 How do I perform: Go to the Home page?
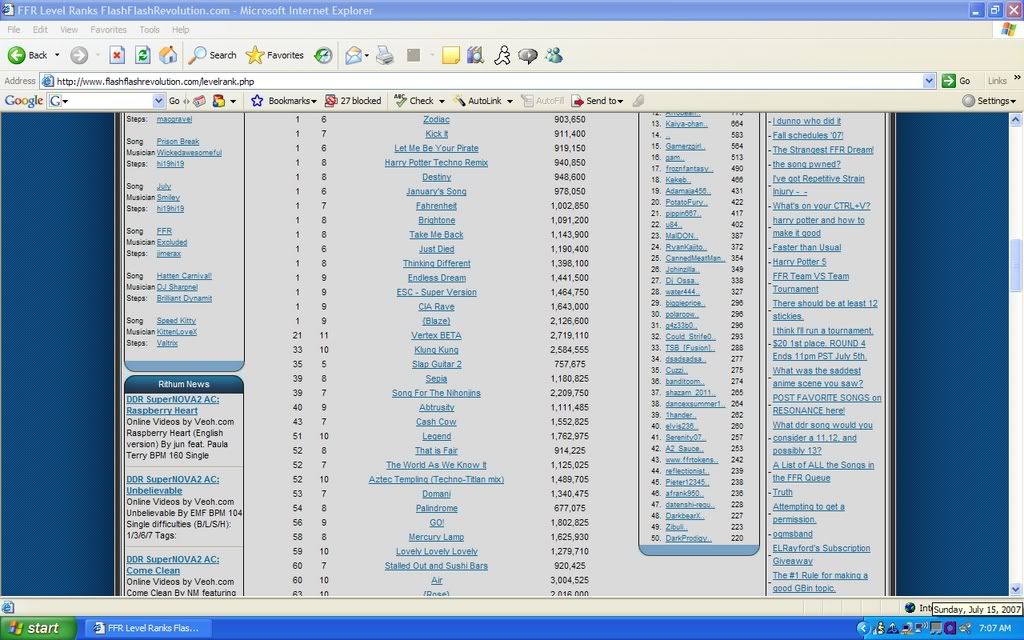coord(168,55)
